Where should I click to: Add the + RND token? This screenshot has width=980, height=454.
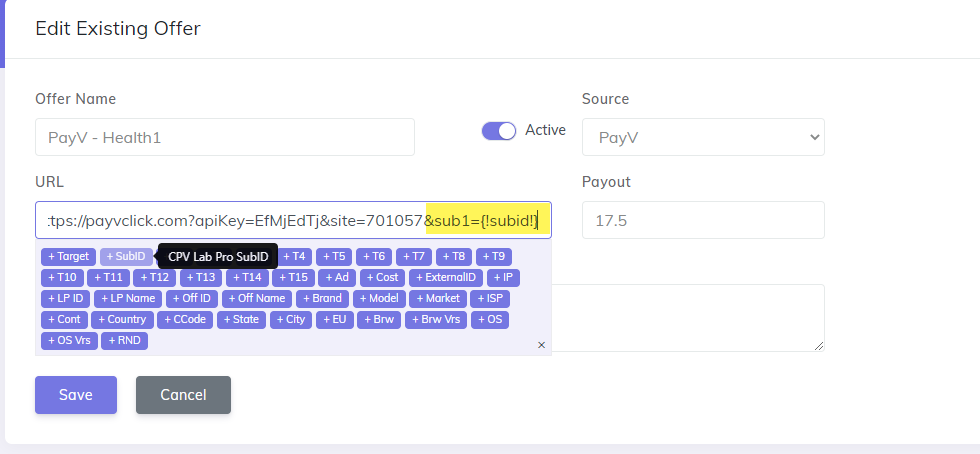pos(125,341)
